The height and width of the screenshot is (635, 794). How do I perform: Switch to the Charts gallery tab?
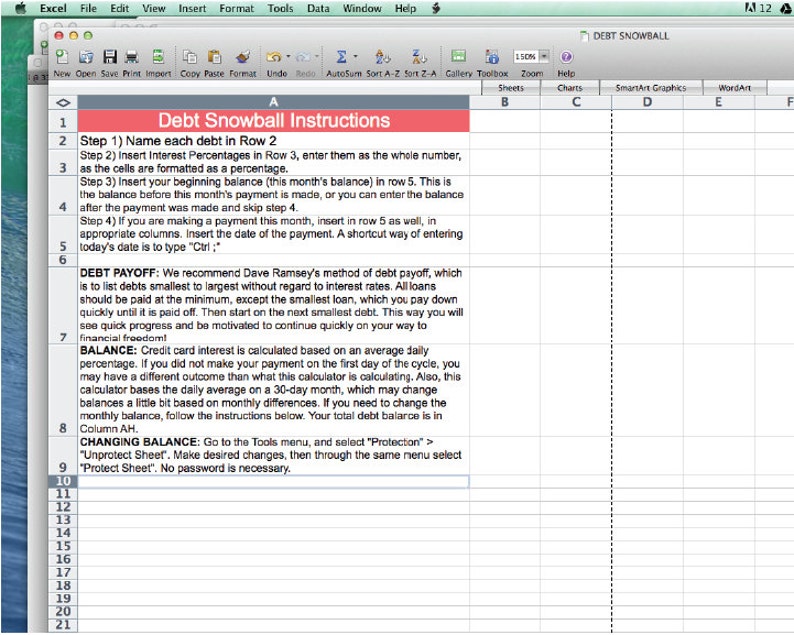tap(570, 88)
